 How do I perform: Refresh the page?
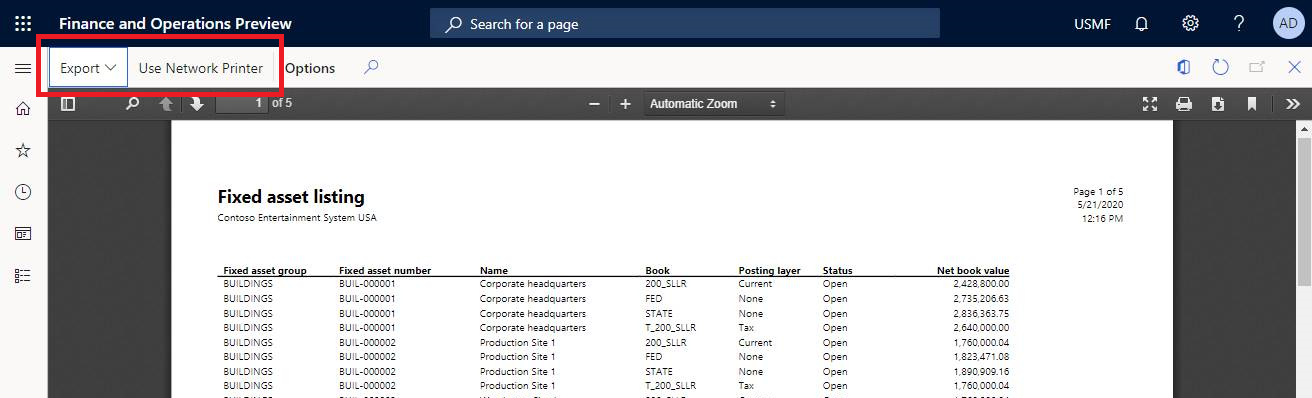[x=1220, y=67]
